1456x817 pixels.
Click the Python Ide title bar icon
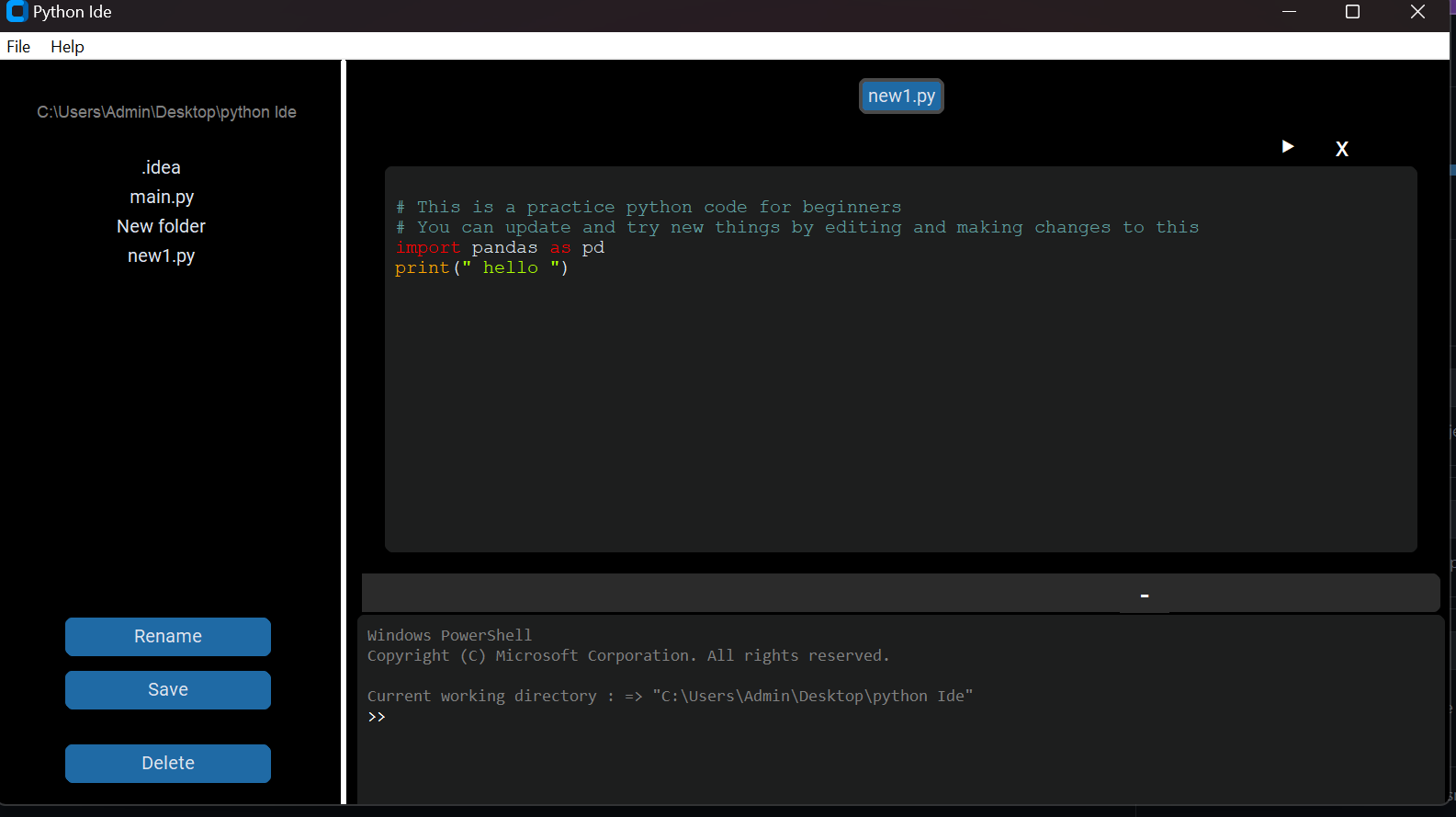[x=17, y=12]
